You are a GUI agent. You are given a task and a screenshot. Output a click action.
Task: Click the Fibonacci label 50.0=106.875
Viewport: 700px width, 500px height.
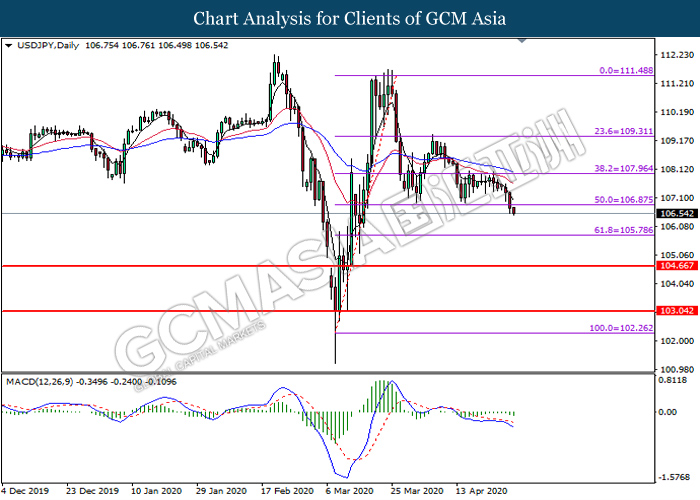624,200
